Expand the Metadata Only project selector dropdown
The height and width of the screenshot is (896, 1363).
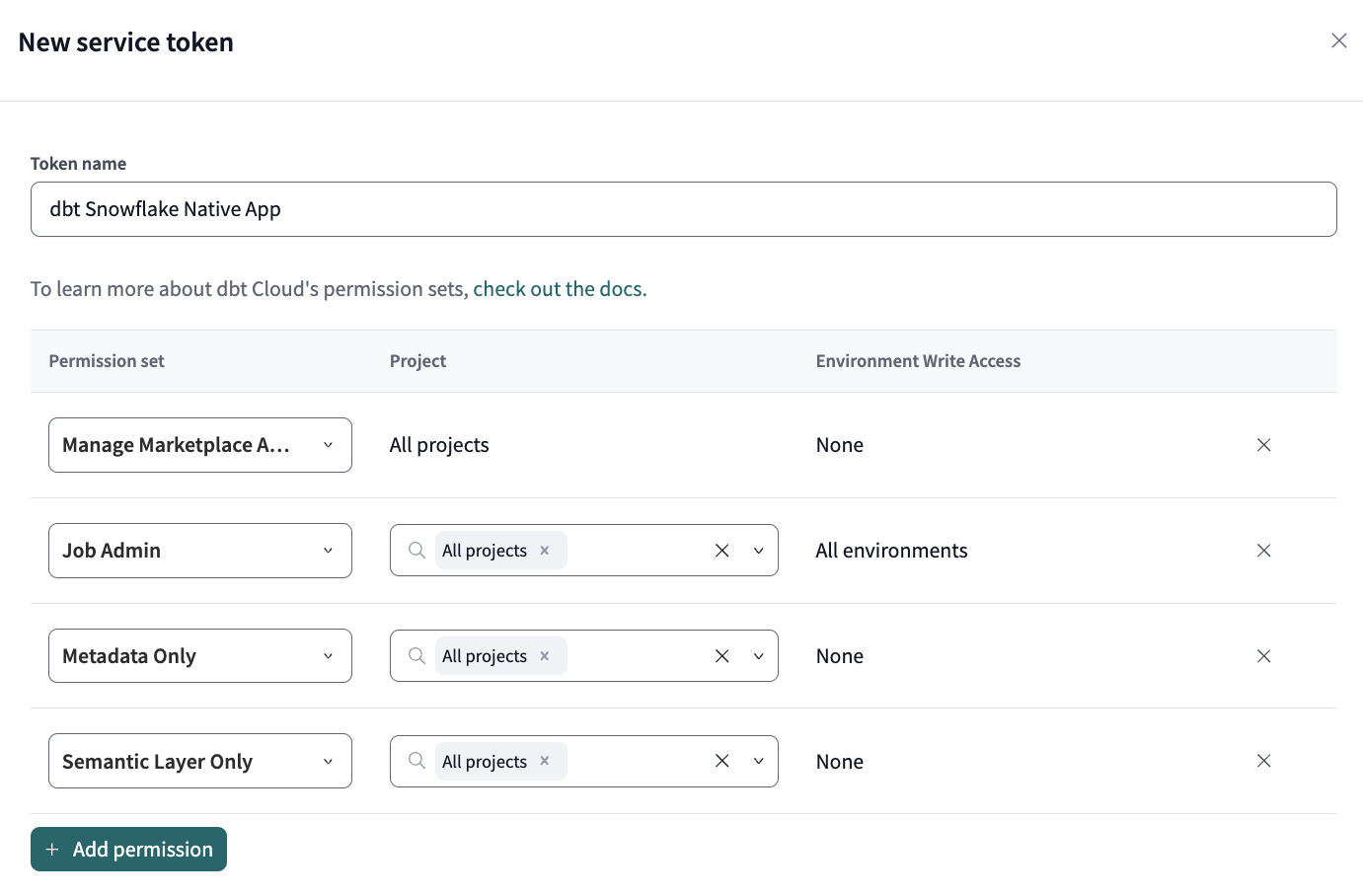tap(758, 655)
